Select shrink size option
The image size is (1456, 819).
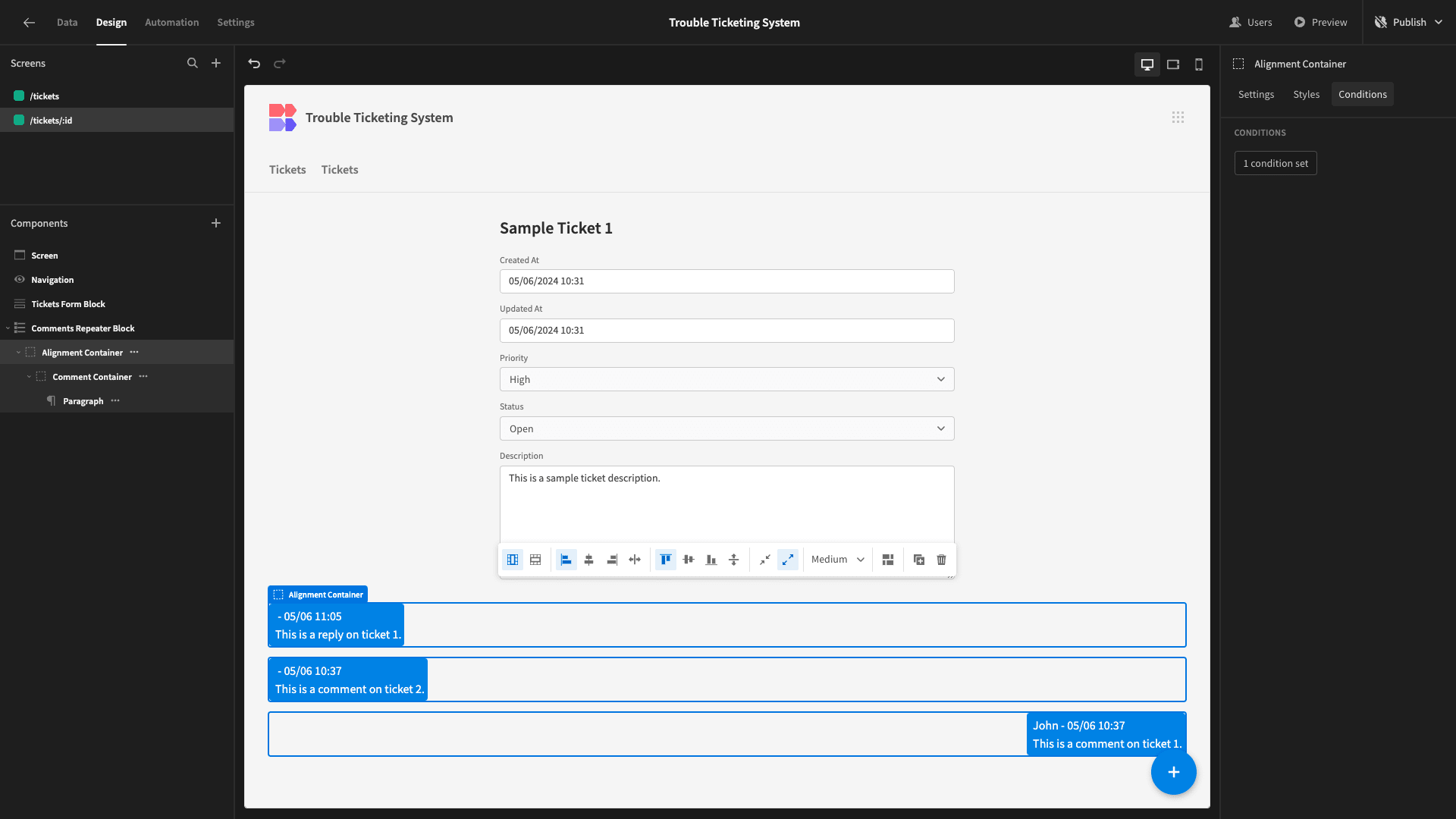(765, 560)
